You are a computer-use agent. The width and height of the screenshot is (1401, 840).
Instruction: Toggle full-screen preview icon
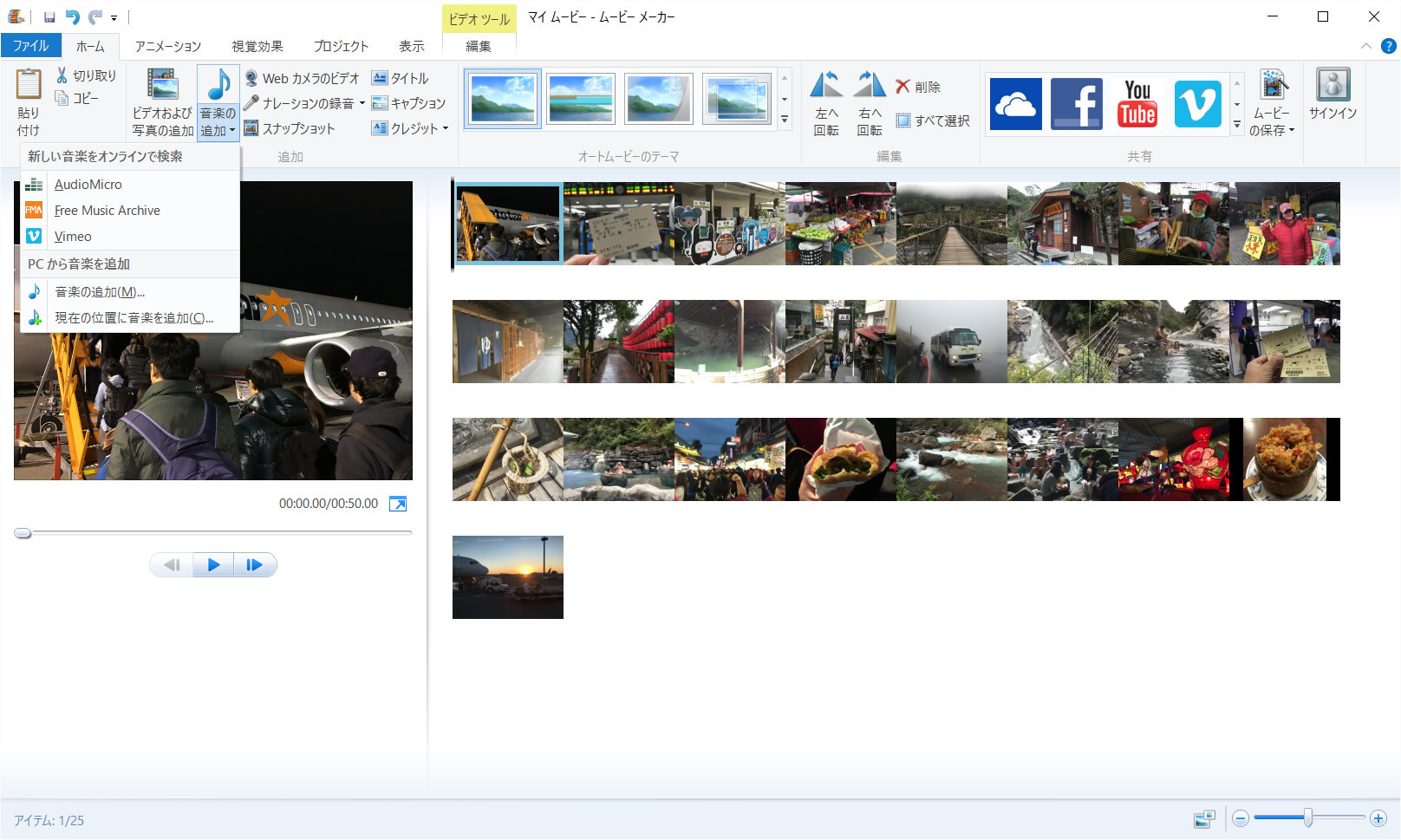(398, 504)
